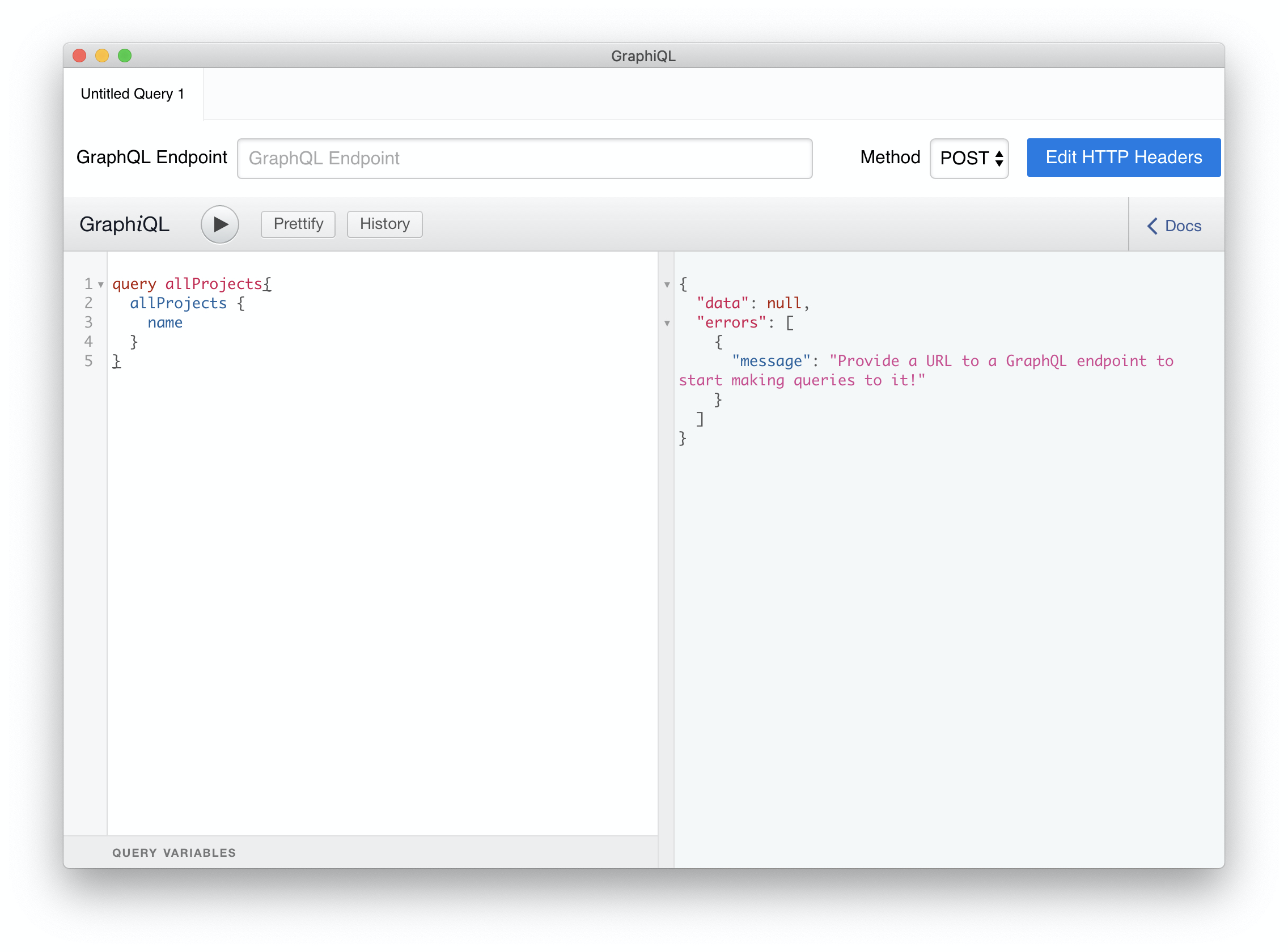
Task: Place cursor on the name field line
Action: click(165, 322)
